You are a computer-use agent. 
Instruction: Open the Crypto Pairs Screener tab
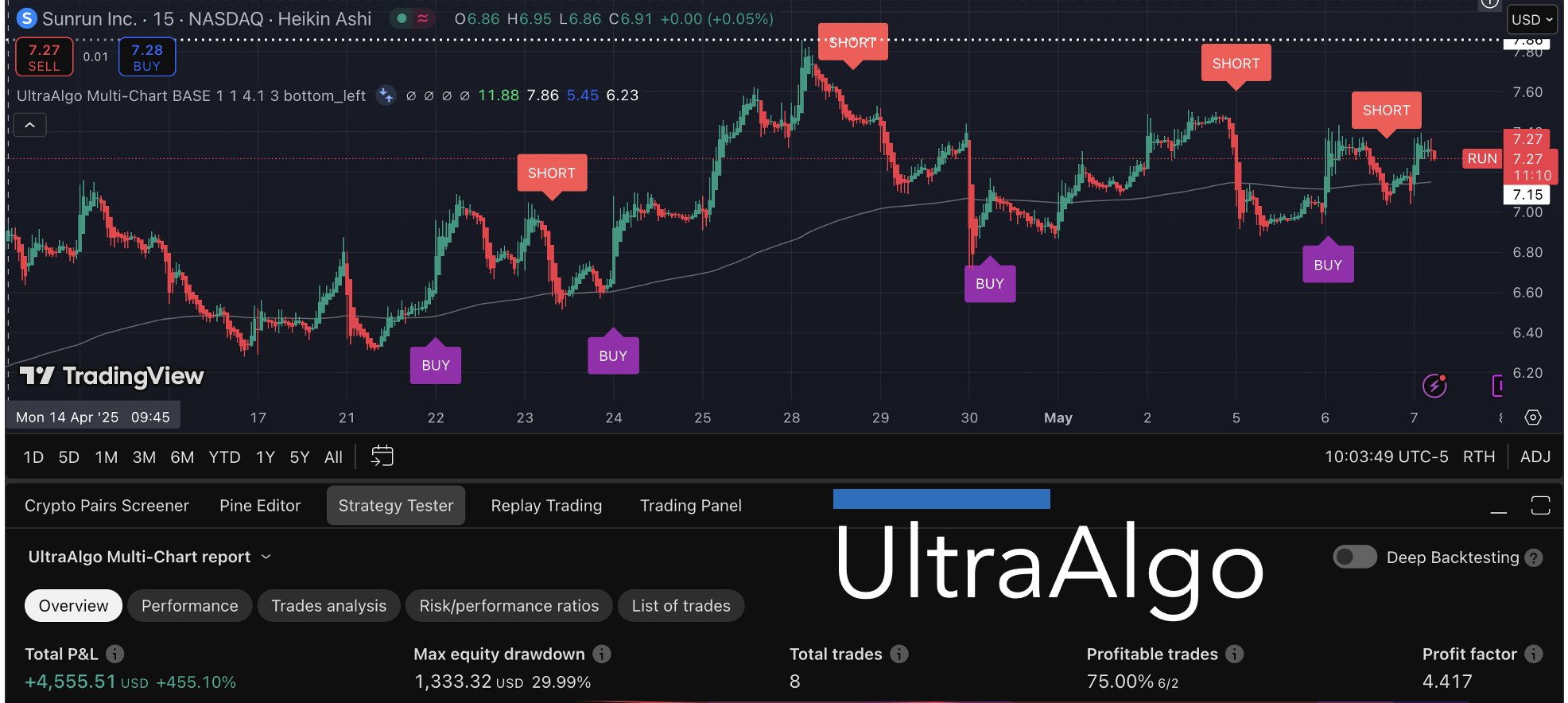click(107, 506)
